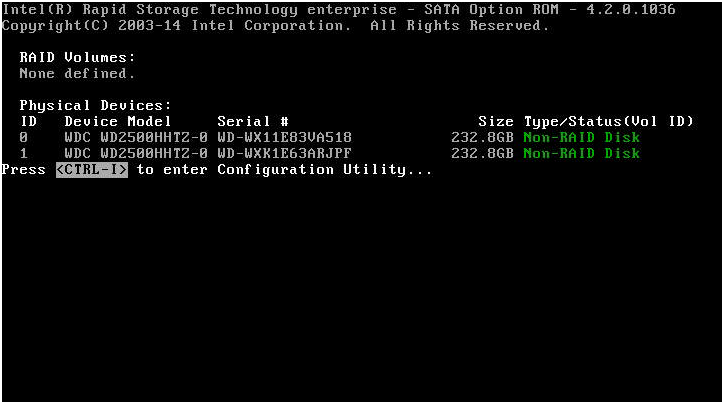Click the 'None defined.' volume text
The width and height of the screenshot is (723, 402).
pyautogui.click(x=77, y=73)
